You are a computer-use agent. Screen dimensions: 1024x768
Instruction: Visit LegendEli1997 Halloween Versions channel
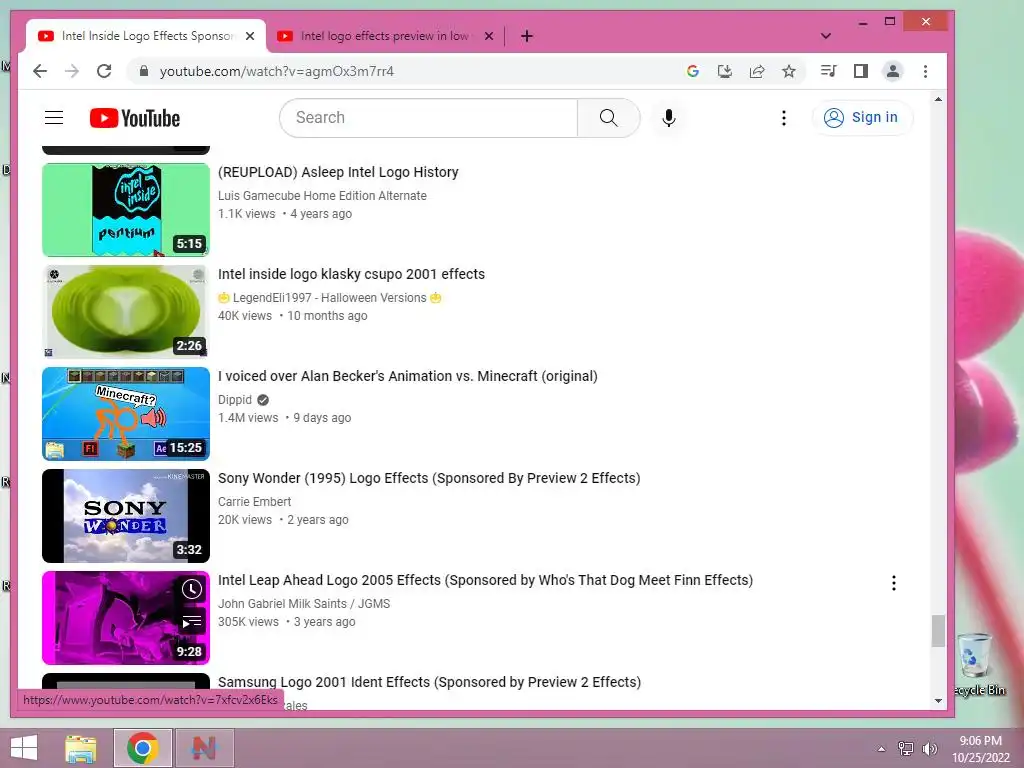tap(330, 298)
